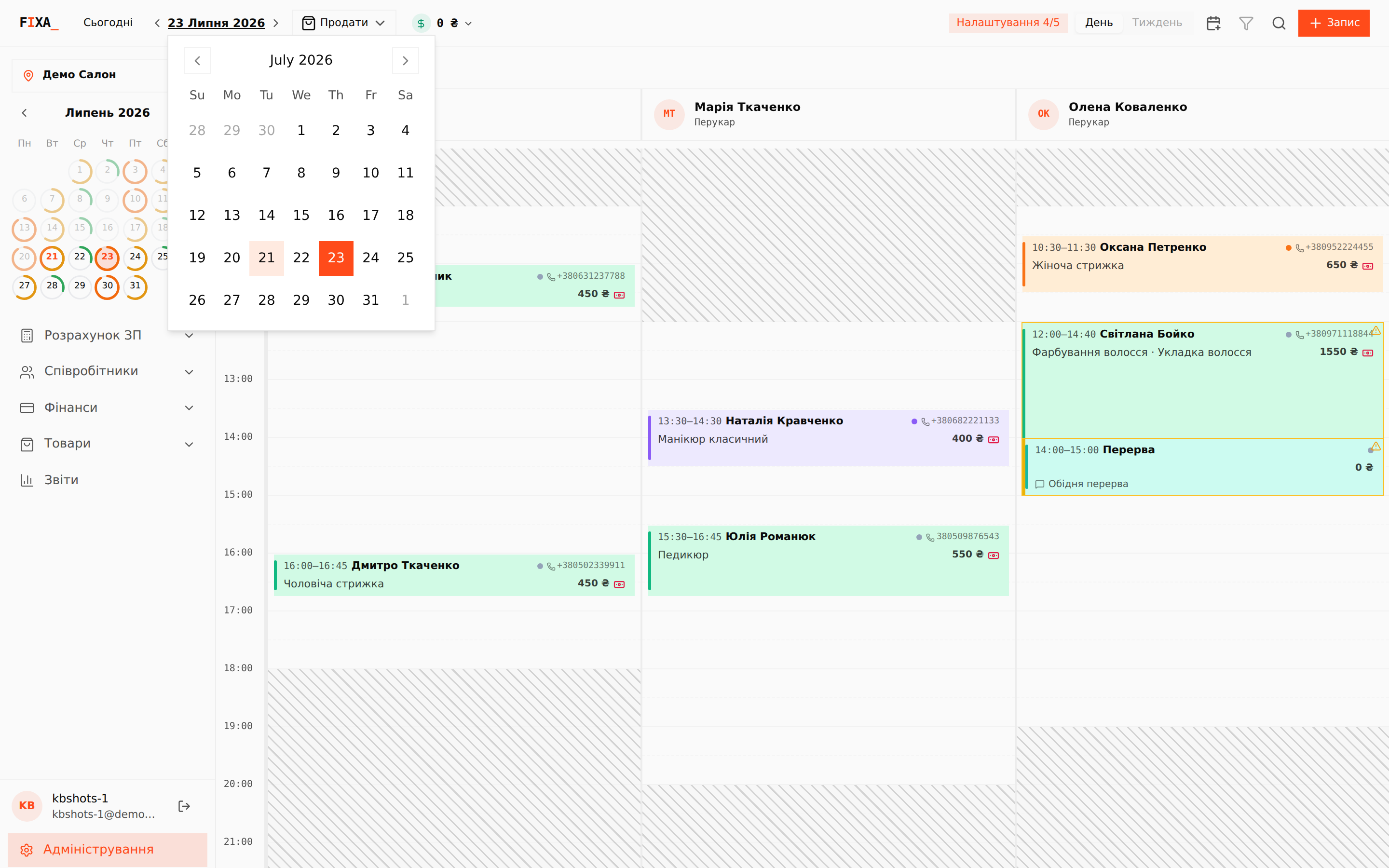
Task: Select day 30 in sidebar mini calendar
Action: coord(108,287)
